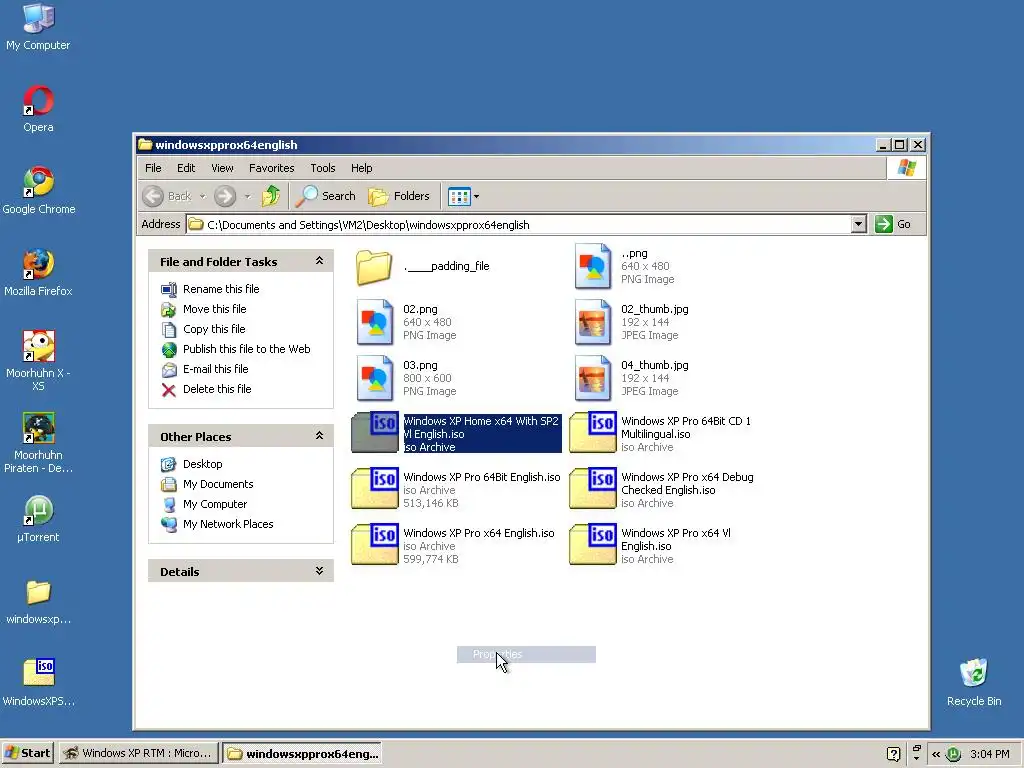Select the Moorhuhn Piraten desktop shortcut
The height and width of the screenshot is (768, 1024).
click(39, 428)
